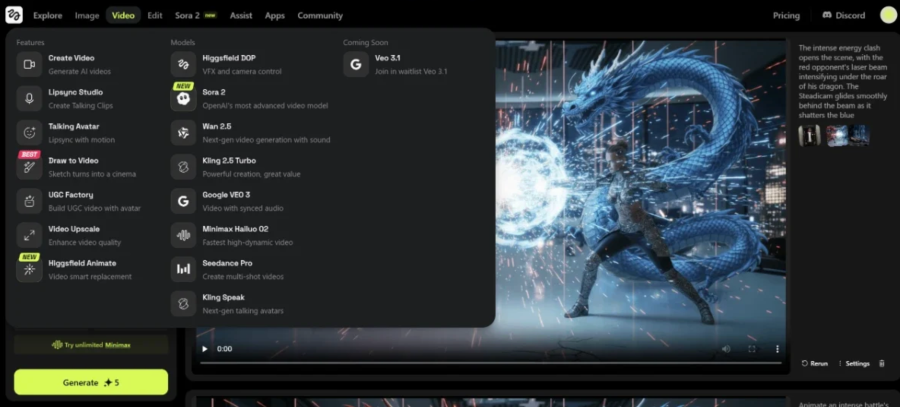Image resolution: width=900 pixels, height=407 pixels.
Task: Open the Discord link
Action: (x=844, y=15)
